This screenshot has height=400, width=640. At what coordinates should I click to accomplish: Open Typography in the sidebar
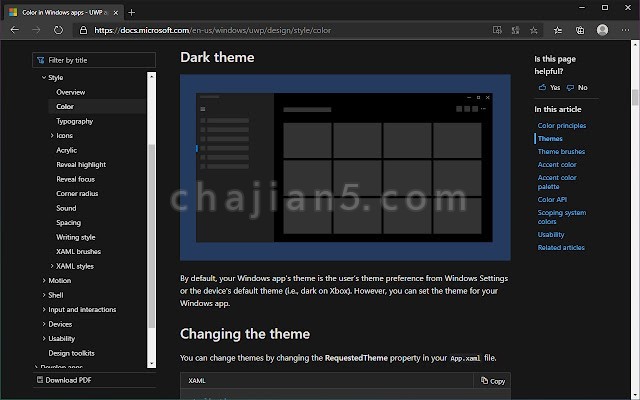point(75,121)
